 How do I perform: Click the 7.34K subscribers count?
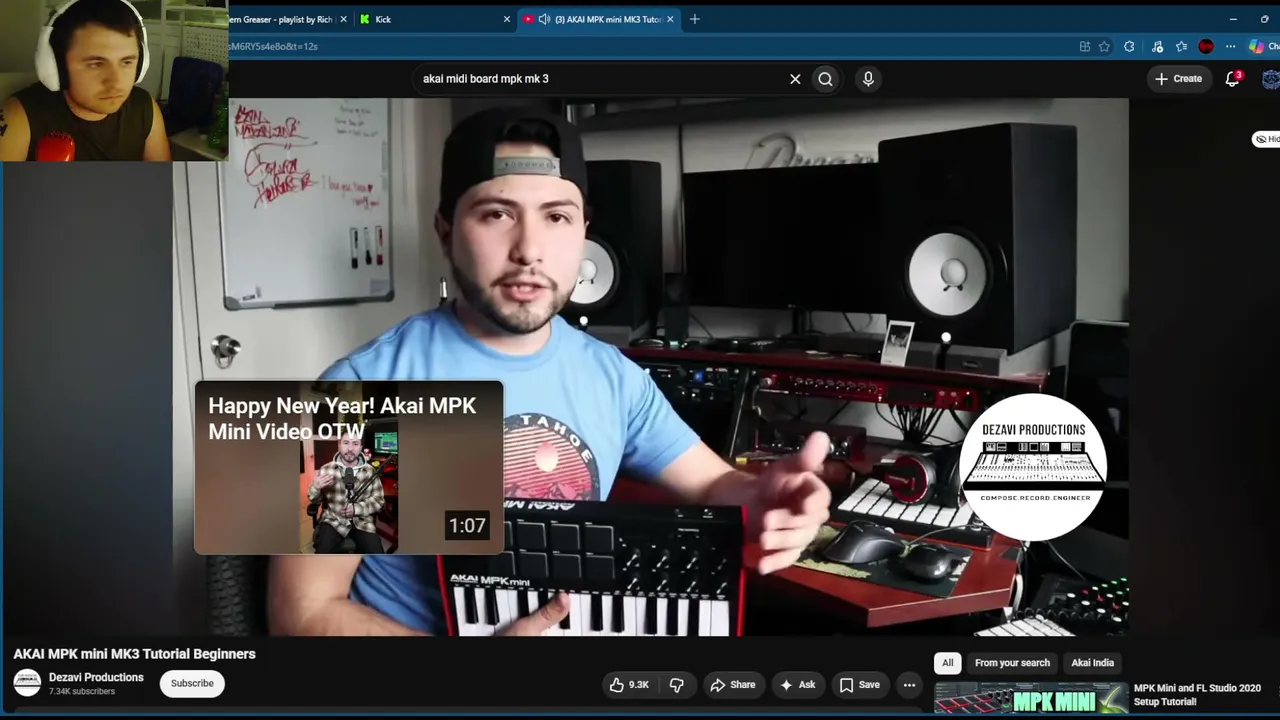pos(82,692)
